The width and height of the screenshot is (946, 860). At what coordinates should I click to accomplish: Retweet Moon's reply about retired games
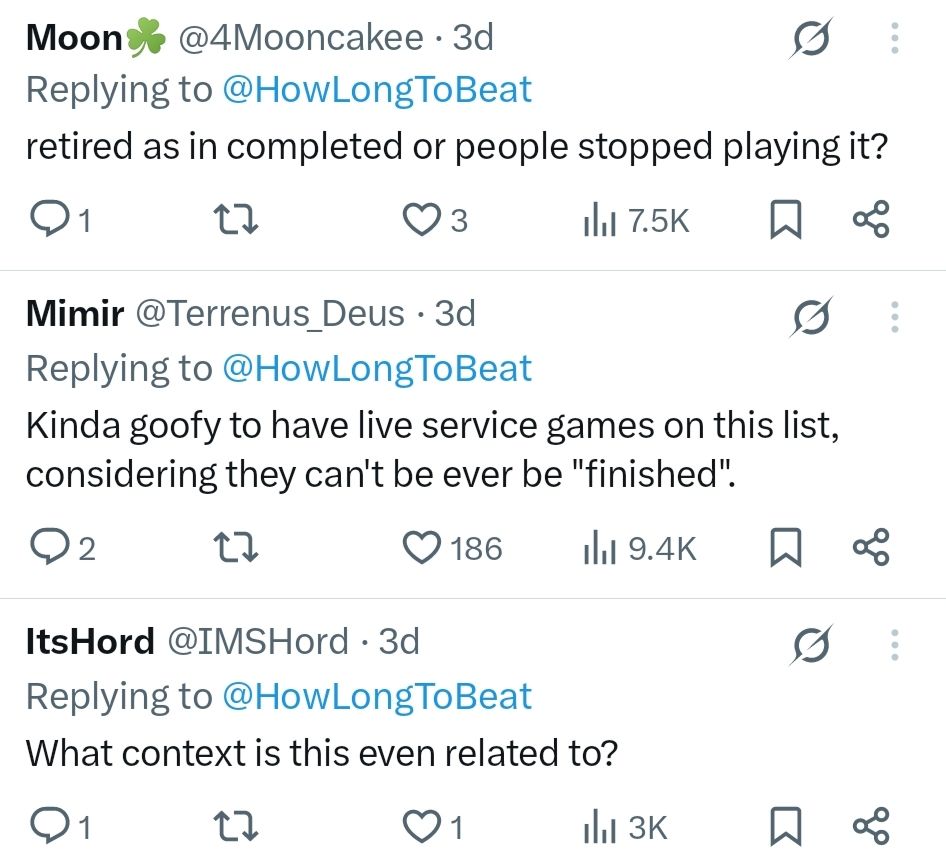(x=237, y=219)
